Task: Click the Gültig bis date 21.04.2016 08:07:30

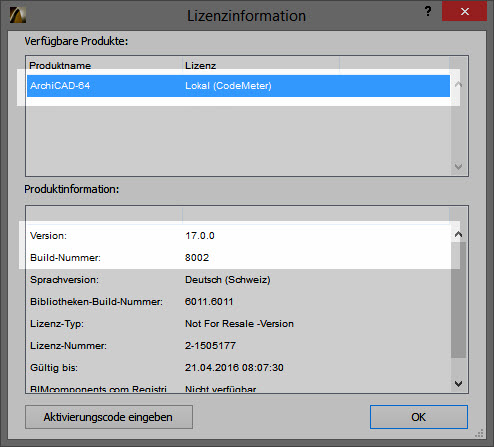Action: click(234, 368)
